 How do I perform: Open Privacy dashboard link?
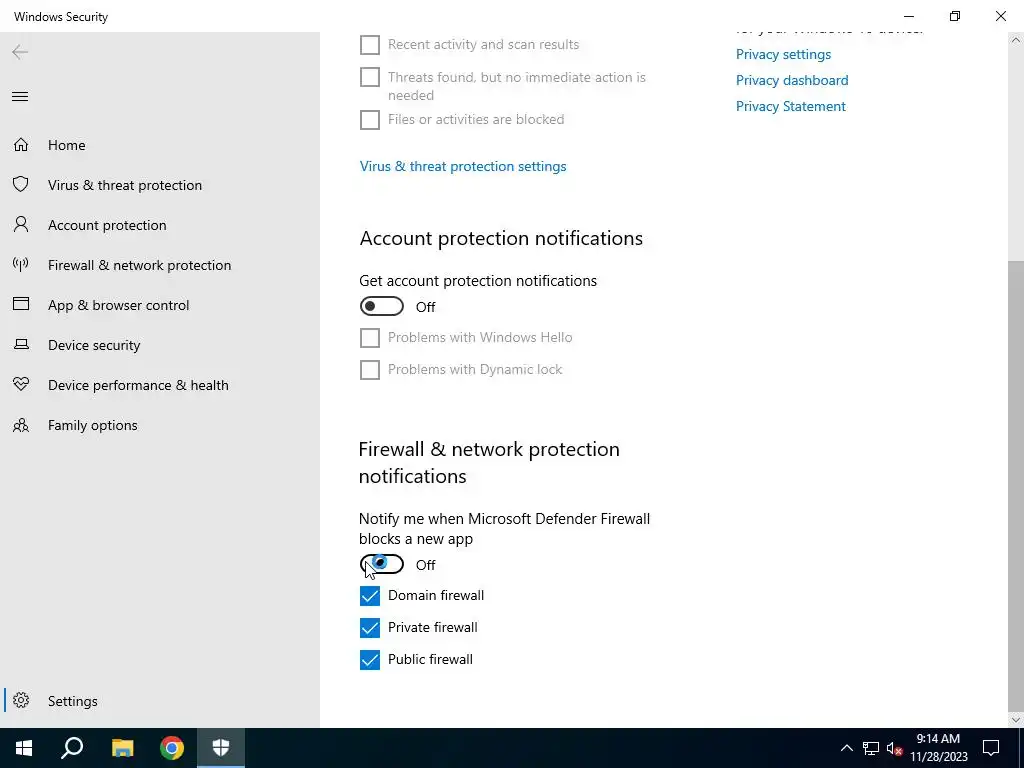point(792,80)
